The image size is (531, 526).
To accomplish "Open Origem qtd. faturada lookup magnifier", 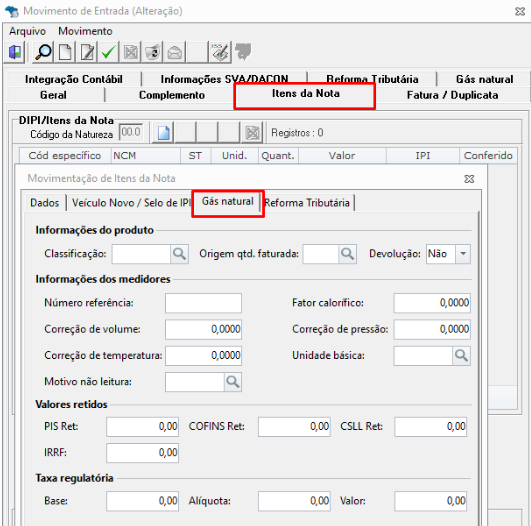I will coord(347,254).
